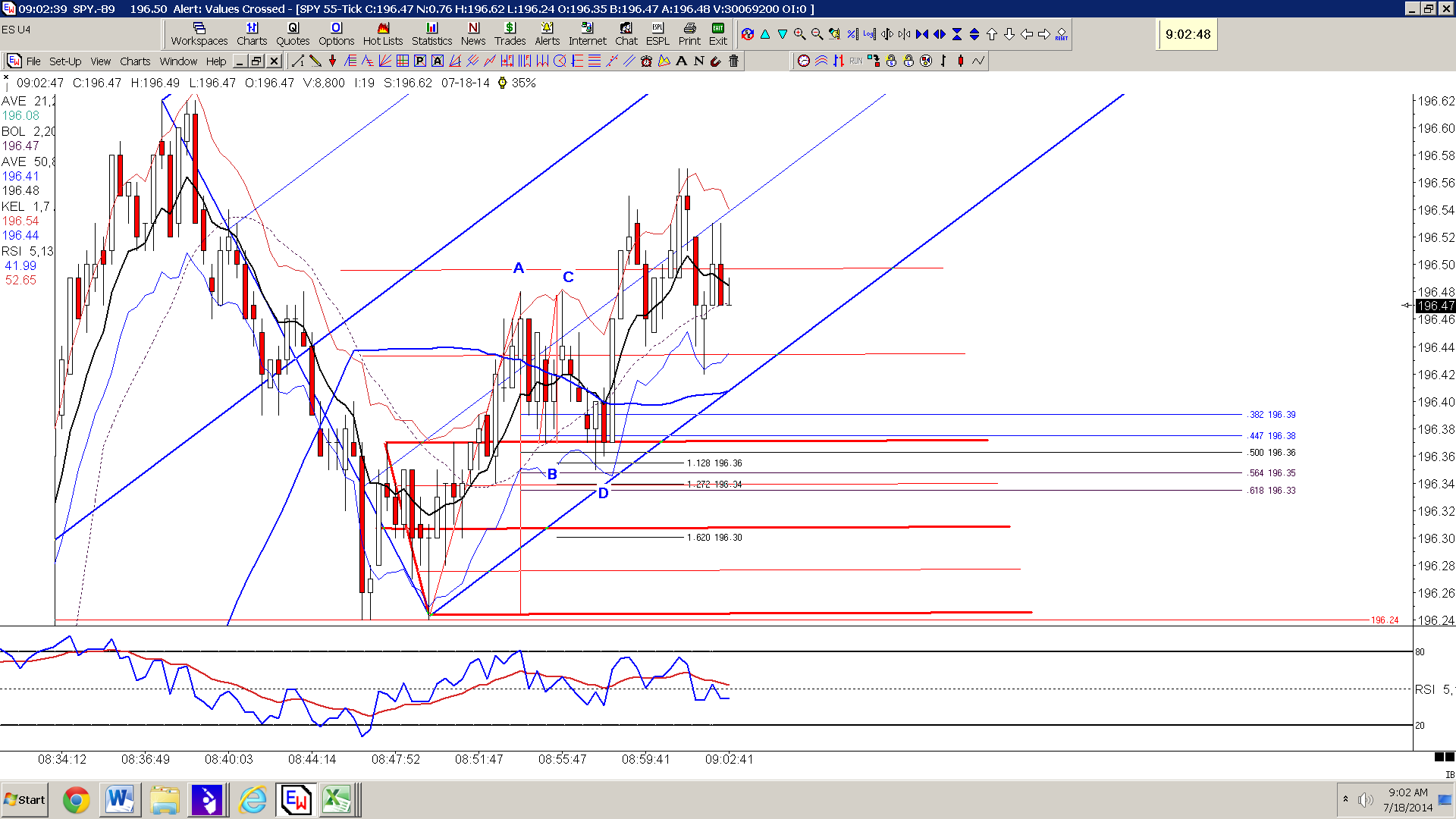
Task: Click the RUN button in the lower toolbar
Action: click(x=856, y=61)
